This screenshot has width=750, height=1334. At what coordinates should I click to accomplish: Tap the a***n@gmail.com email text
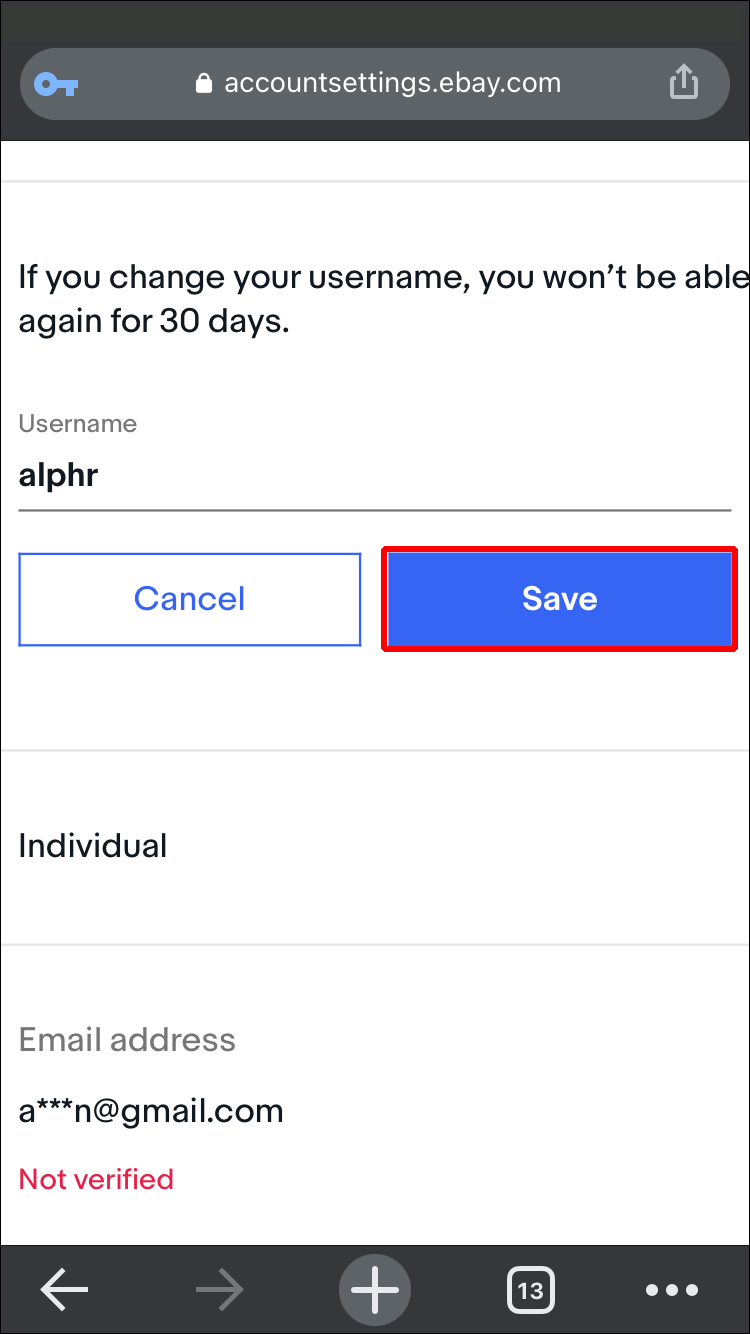pyautogui.click(x=151, y=1111)
